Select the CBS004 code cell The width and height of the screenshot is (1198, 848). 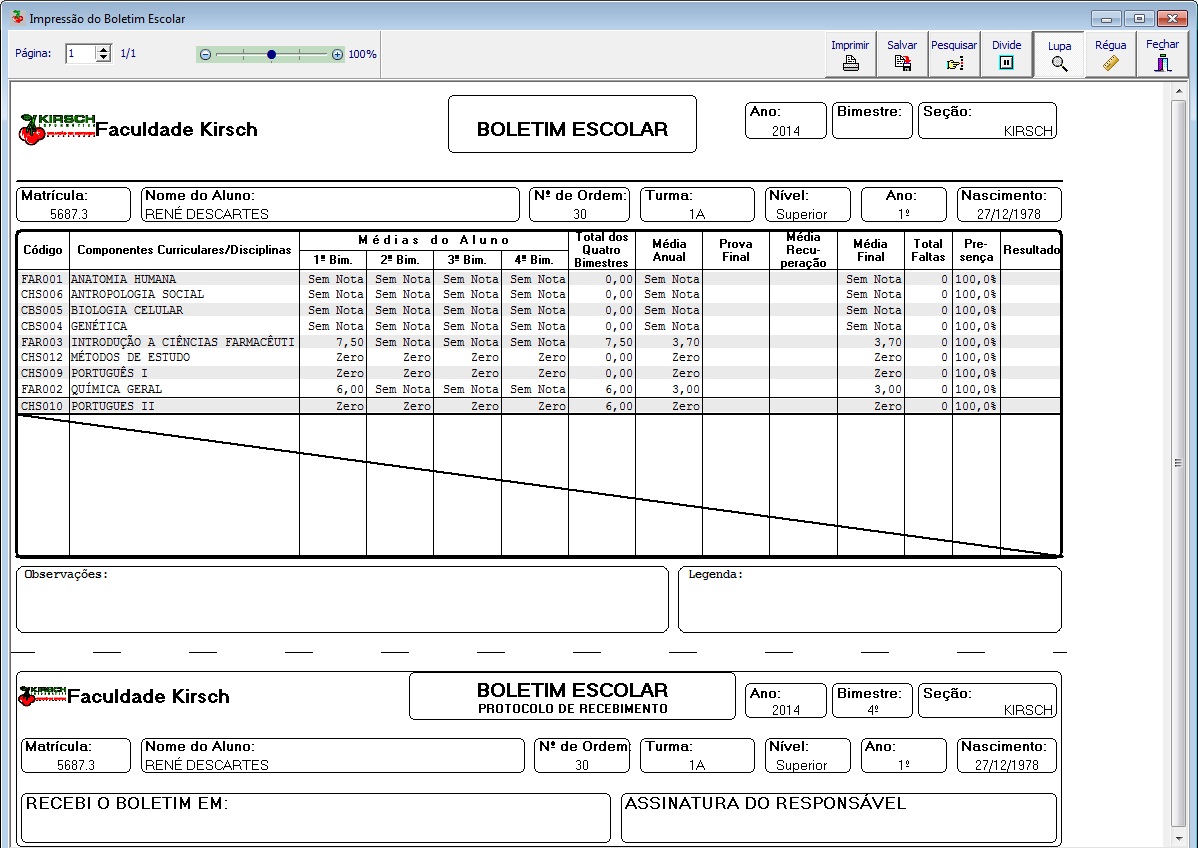coord(42,326)
